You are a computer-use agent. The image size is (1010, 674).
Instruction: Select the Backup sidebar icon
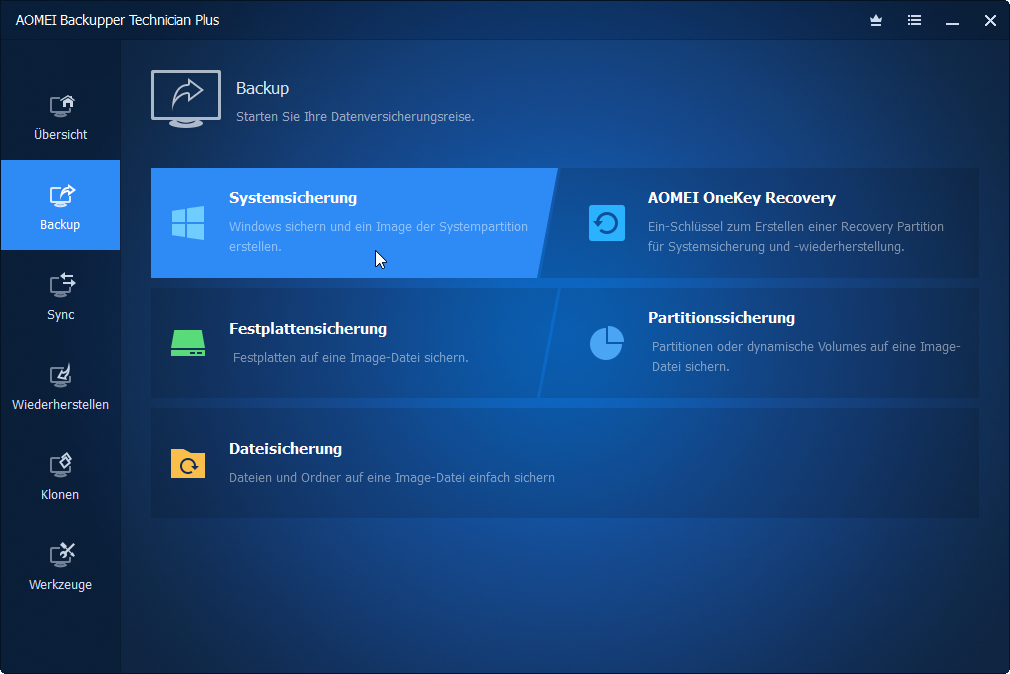click(x=62, y=195)
